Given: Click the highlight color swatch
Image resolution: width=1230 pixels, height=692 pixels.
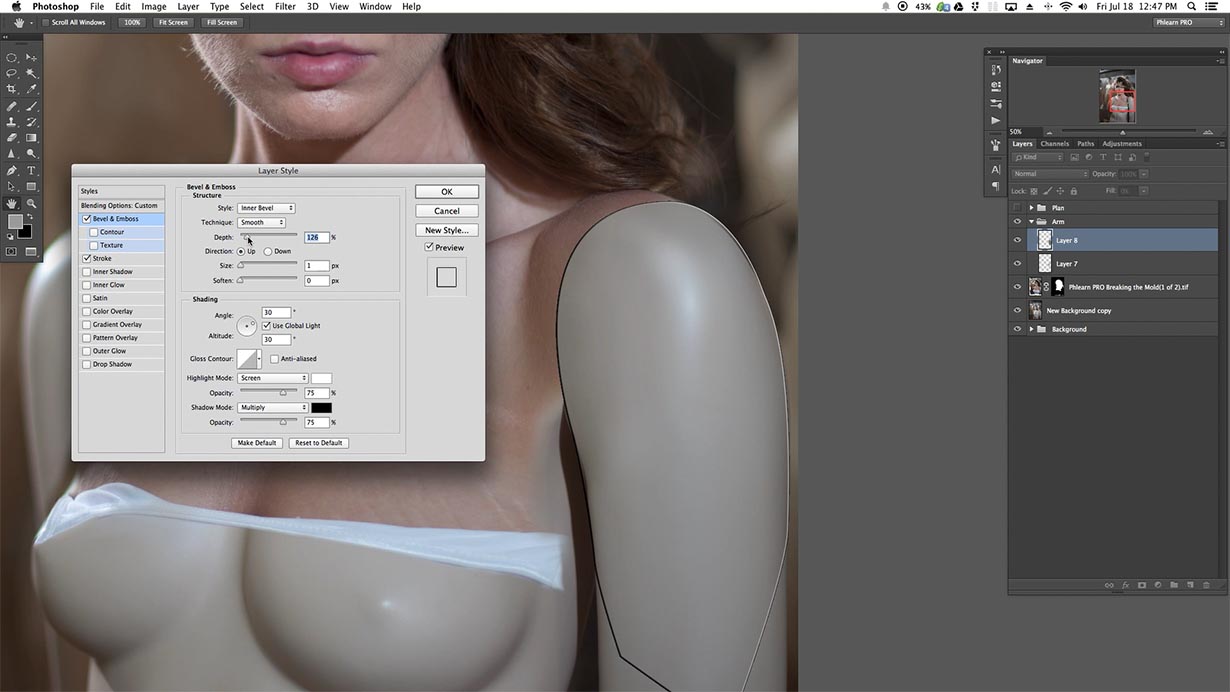Looking at the screenshot, I should 321,378.
